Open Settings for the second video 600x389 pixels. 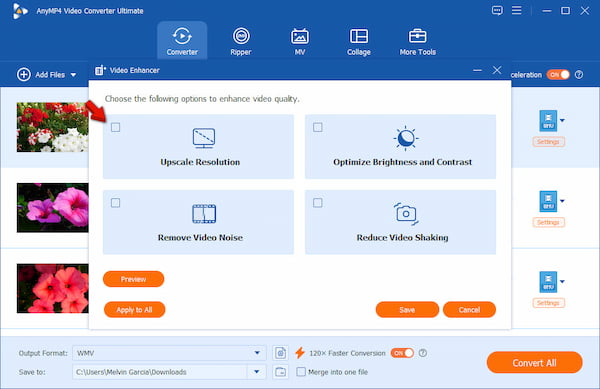548,223
